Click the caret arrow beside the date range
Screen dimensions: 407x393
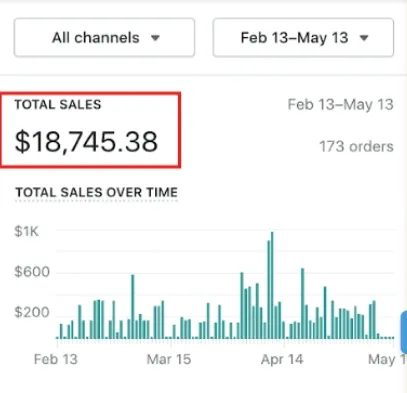pyautogui.click(x=364, y=38)
